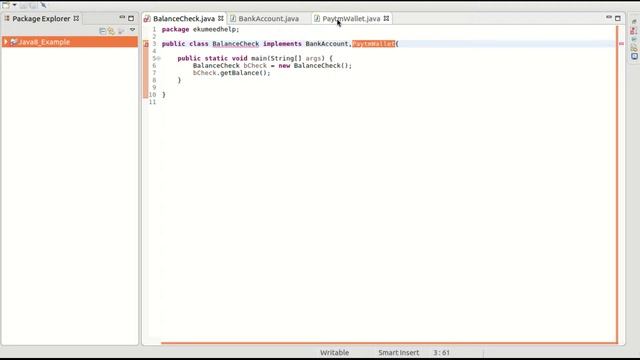Switch to the BalanceCheck.java tab
Image resolution: width=640 pixels, height=360 pixels.
click(x=184, y=18)
